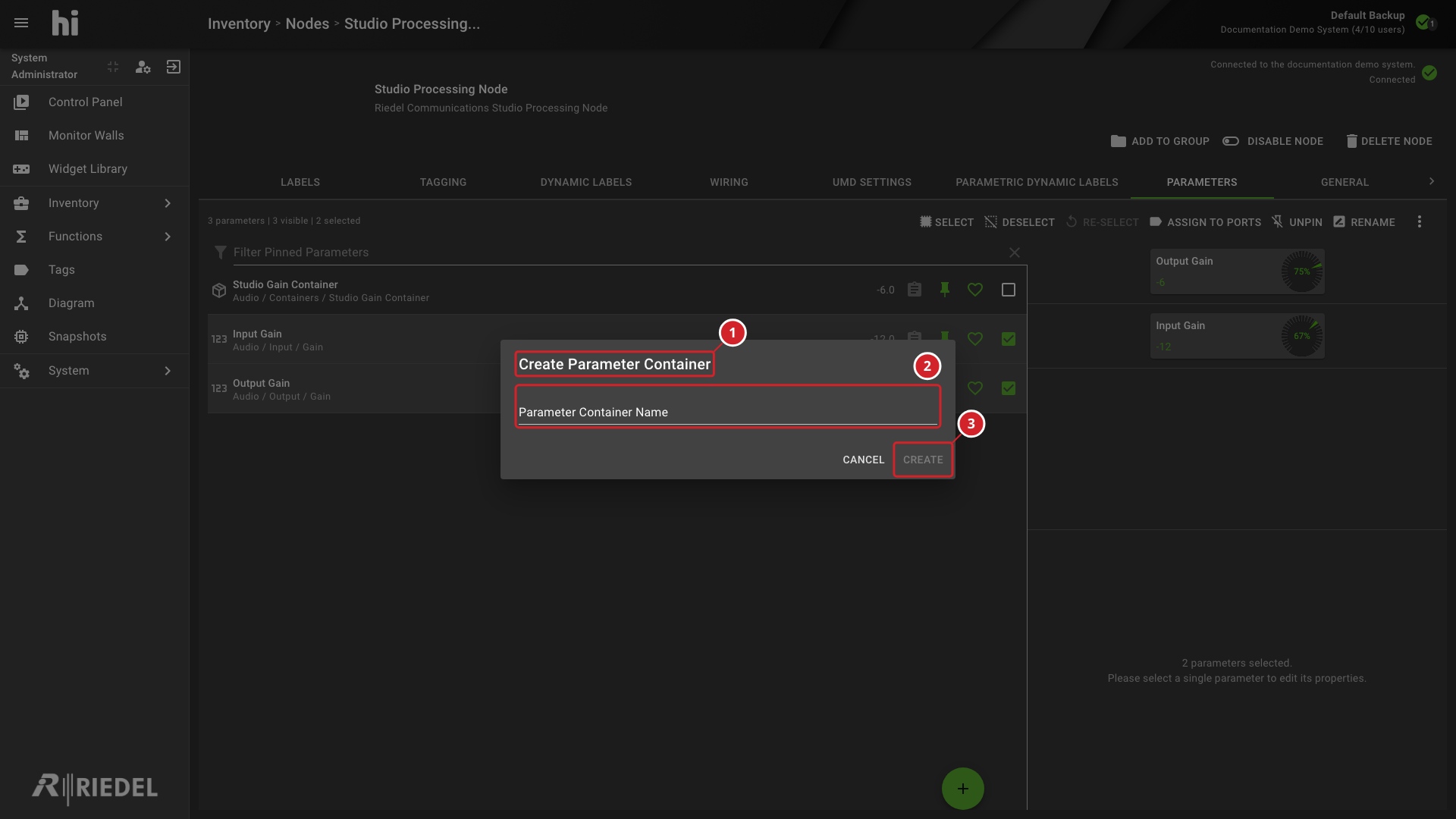Go to Nodes in the breadcrumb

pos(307,24)
